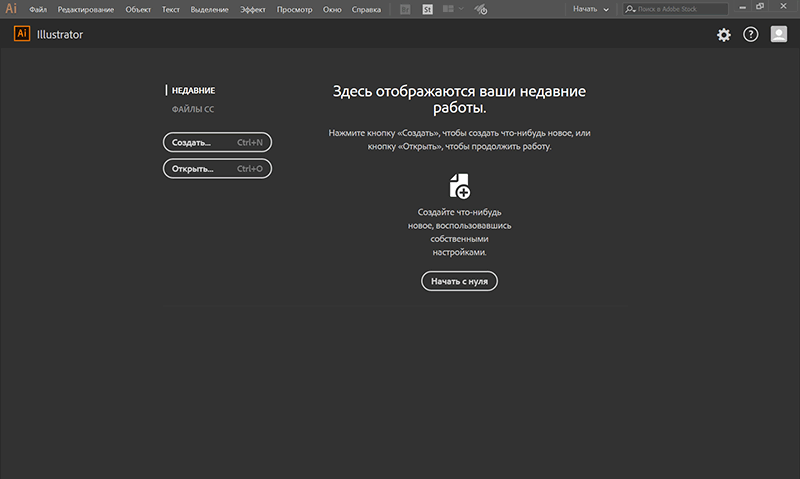Open the Редактирование menu
The height and width of the screenshot is (479, 800).
[86, 9]
